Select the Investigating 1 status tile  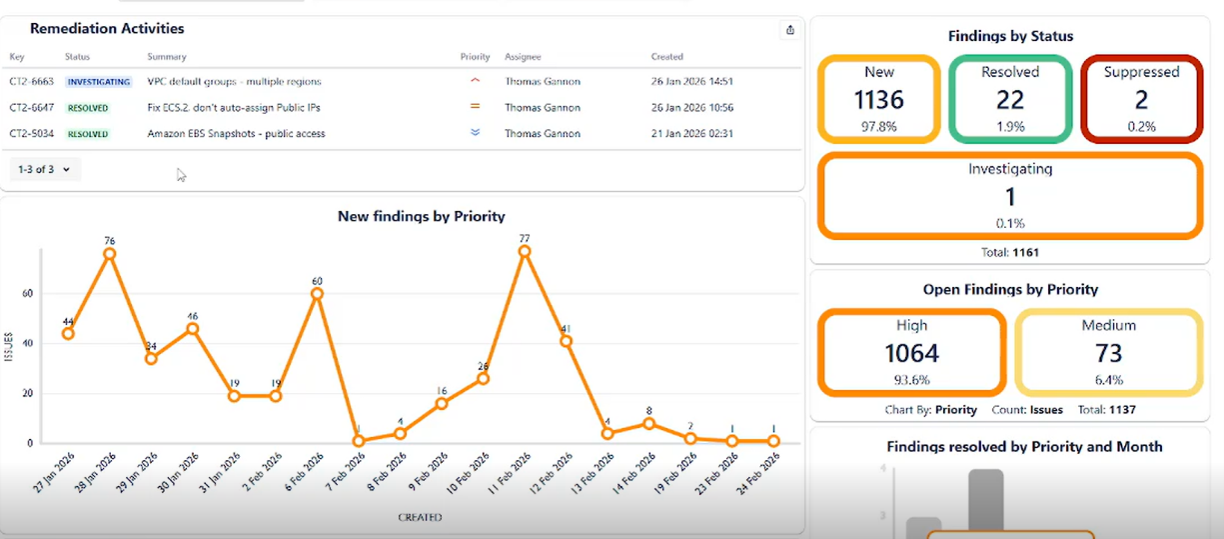point(1010,196)
